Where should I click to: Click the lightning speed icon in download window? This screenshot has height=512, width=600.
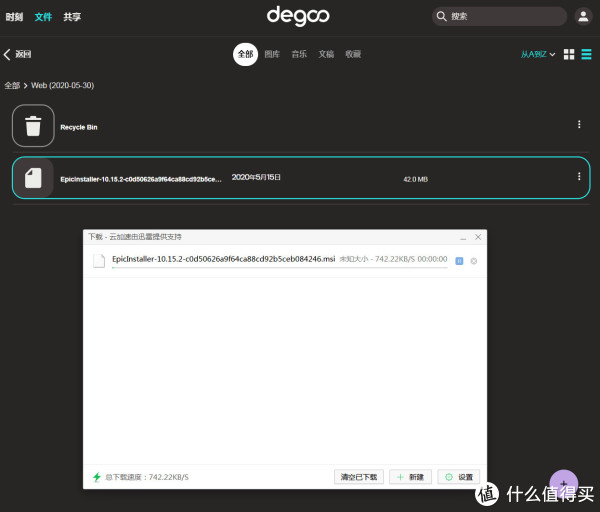[97, 477]
